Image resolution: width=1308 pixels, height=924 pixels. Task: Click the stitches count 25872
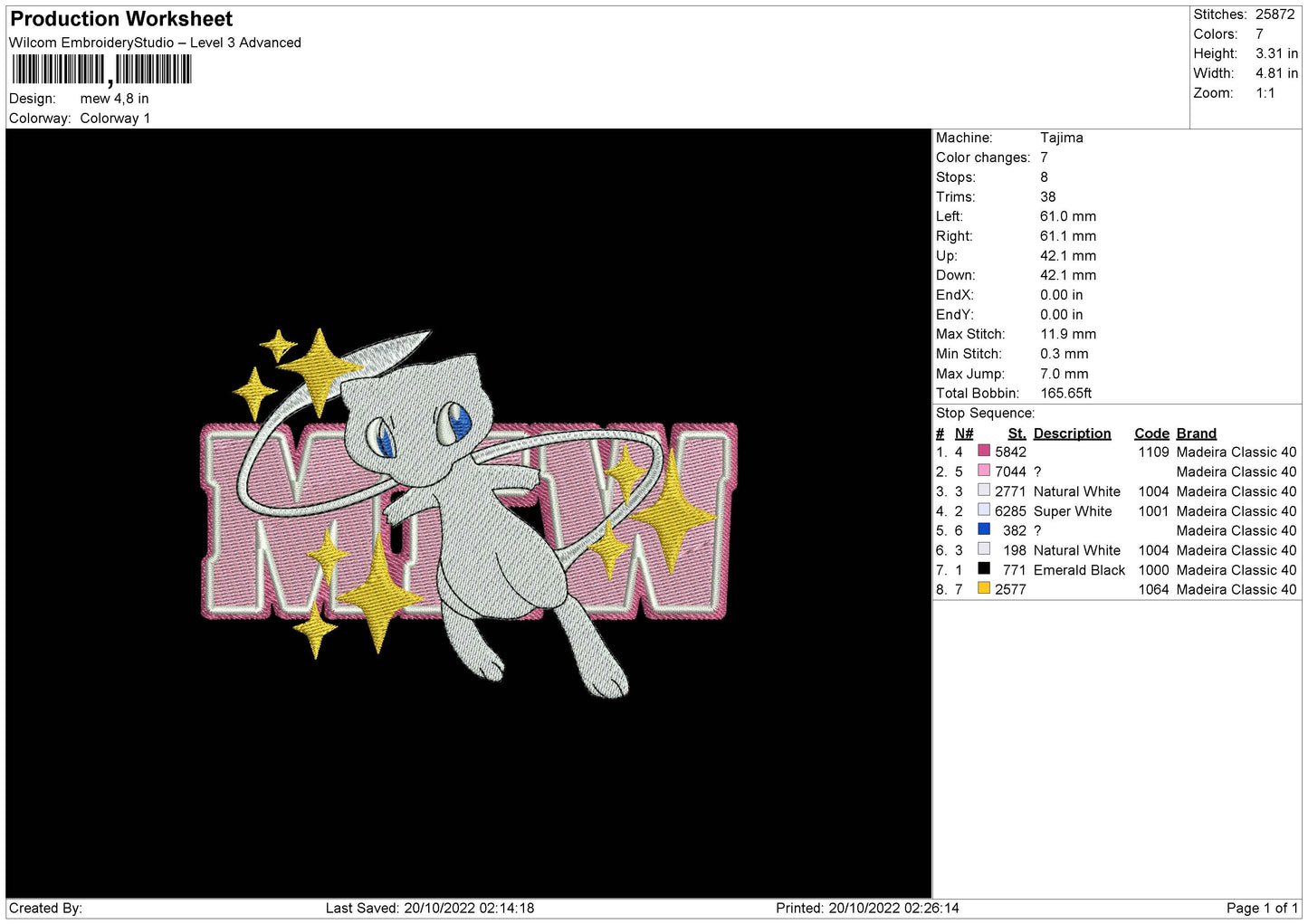pos(1275,14)
